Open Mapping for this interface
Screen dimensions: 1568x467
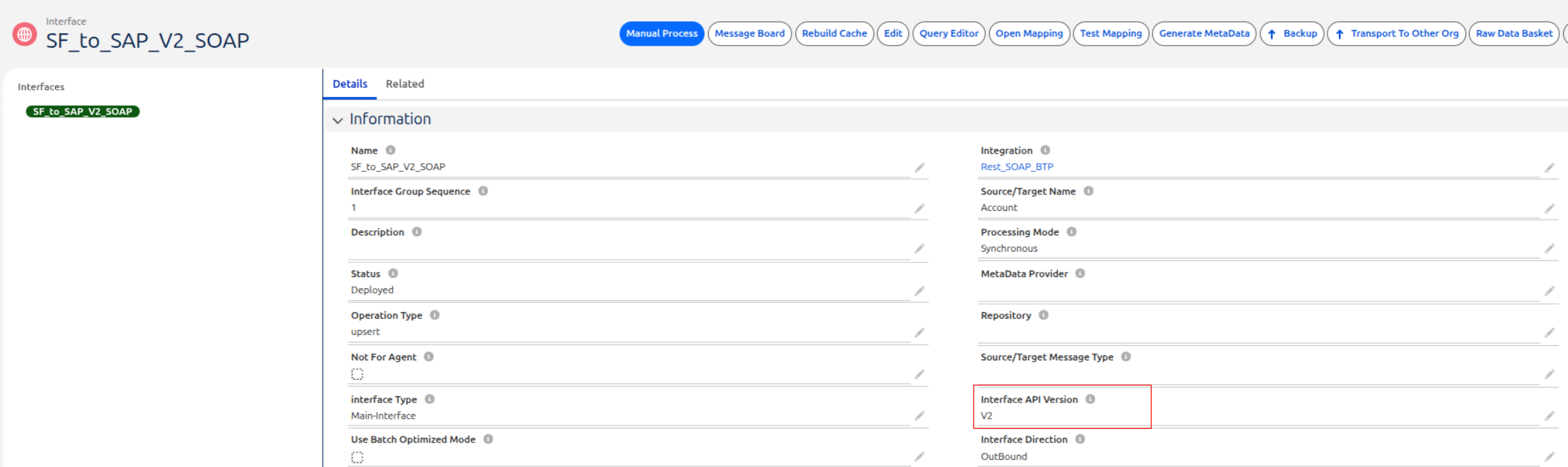click(x=1029, y=33)
